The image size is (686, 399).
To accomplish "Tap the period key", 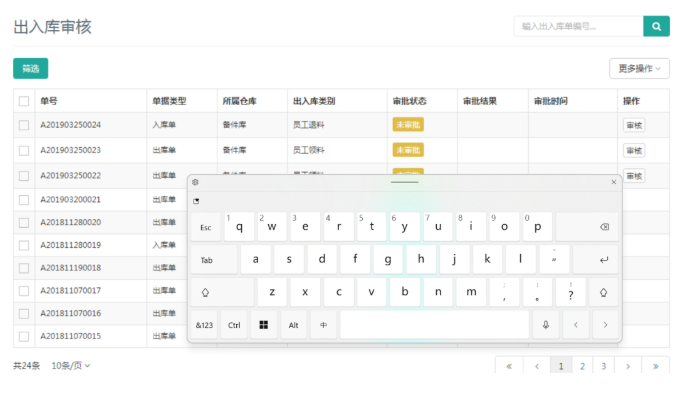I will point(537,292).
